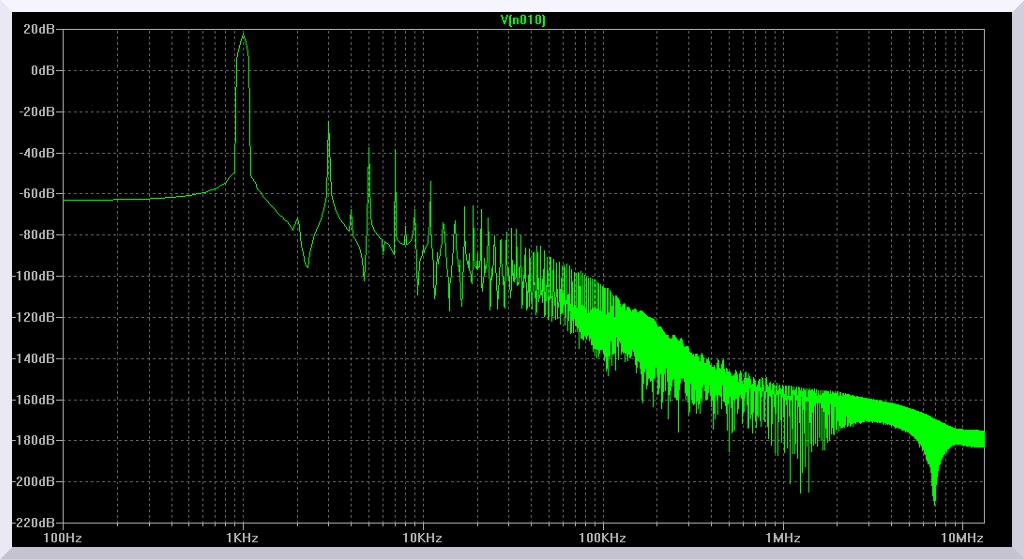Click the 10KHz frequency axis label
Image resolution: width=1024 pixels, height=559 pixels.
click(423, 538)
